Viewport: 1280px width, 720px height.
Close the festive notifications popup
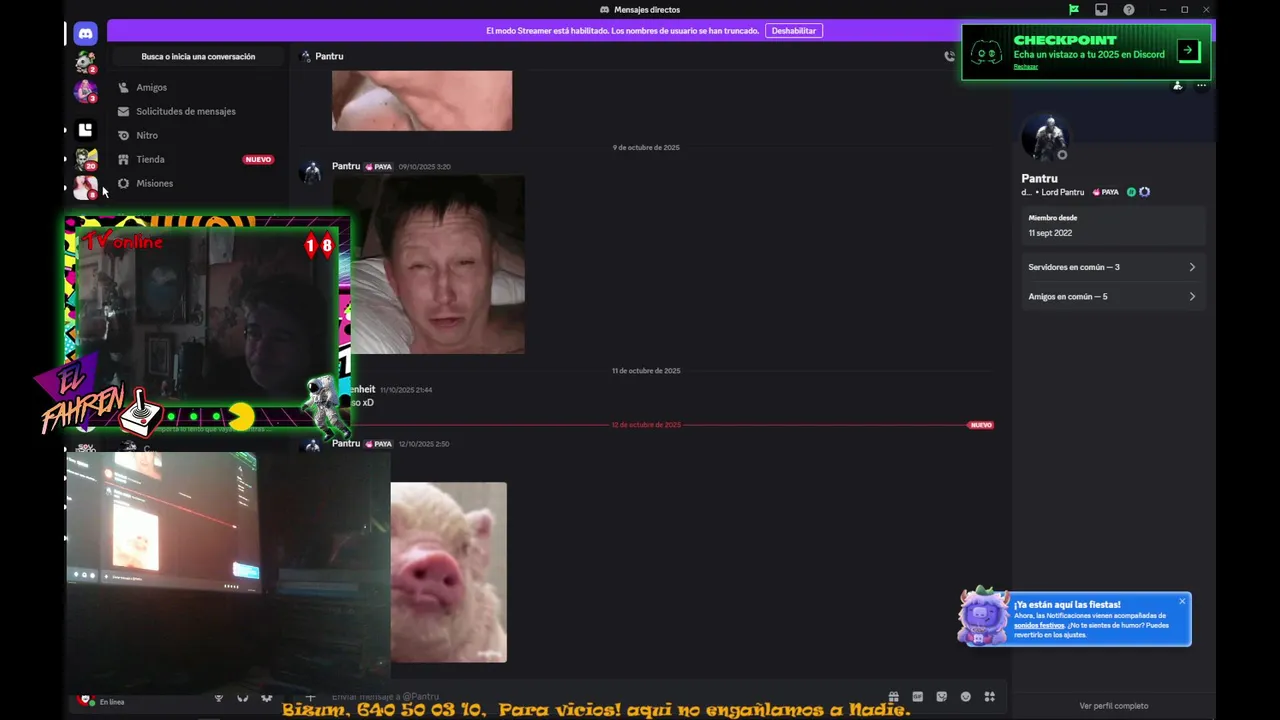click(x=1182, y=601)
